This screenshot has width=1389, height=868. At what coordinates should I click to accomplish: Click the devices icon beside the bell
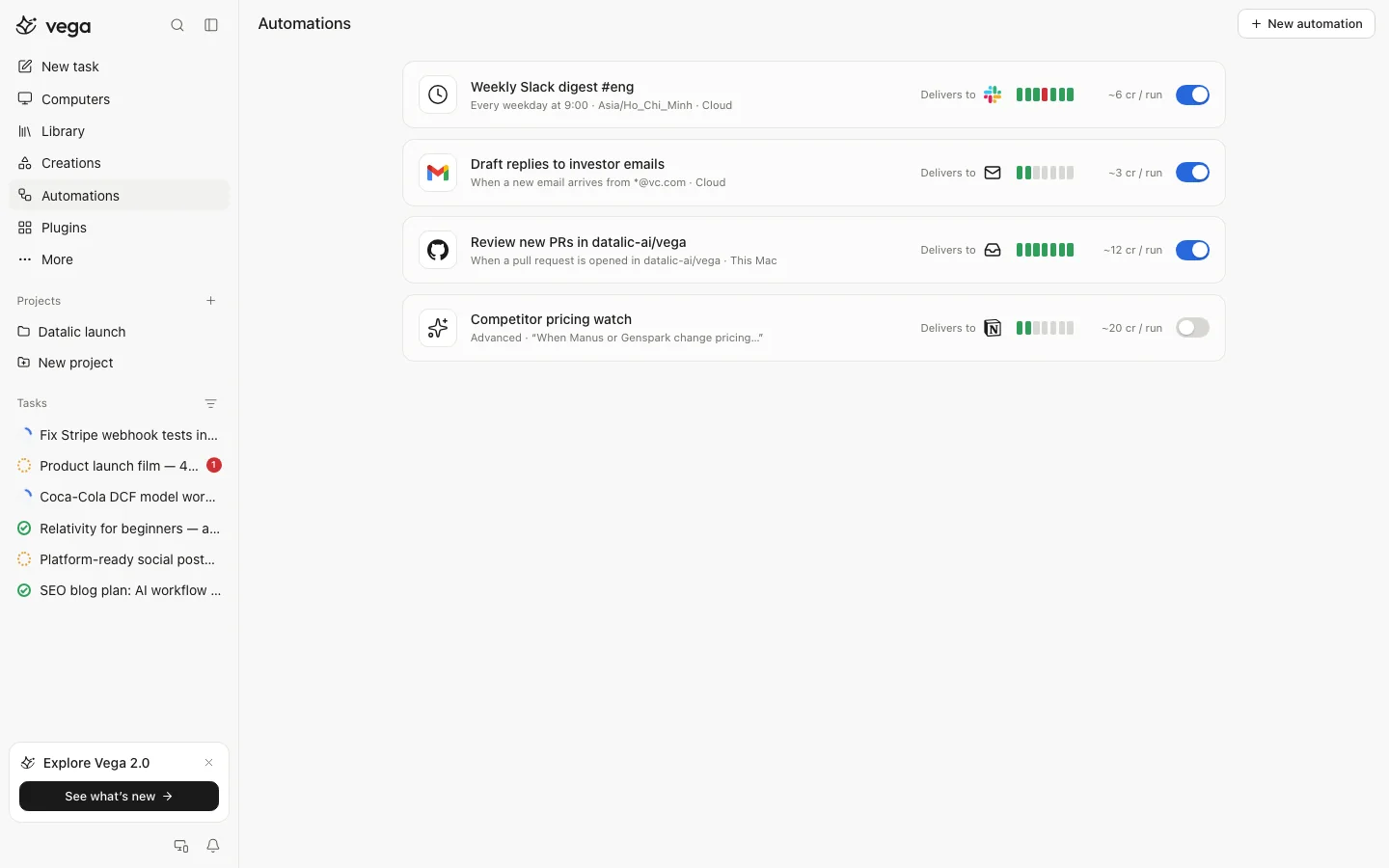(x=180, y=846)
